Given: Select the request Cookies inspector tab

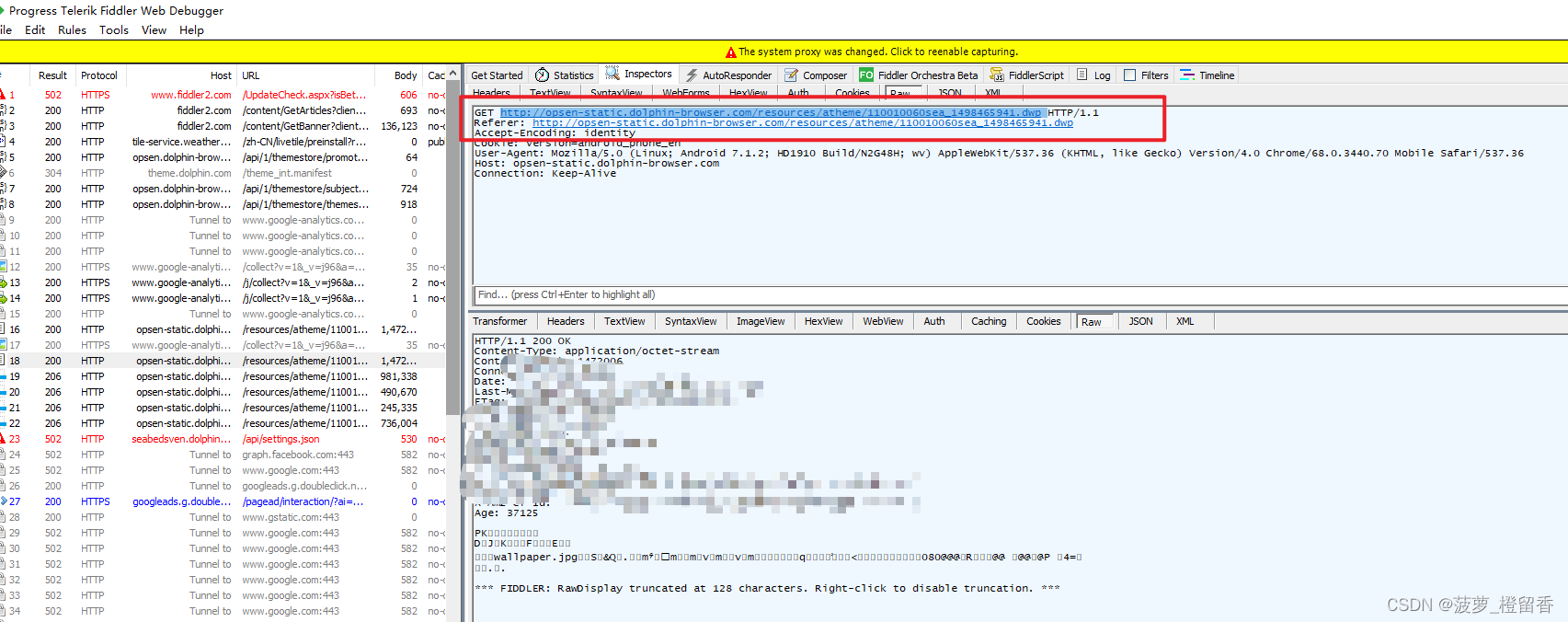Looking at the screenshot, I should 853,93.
